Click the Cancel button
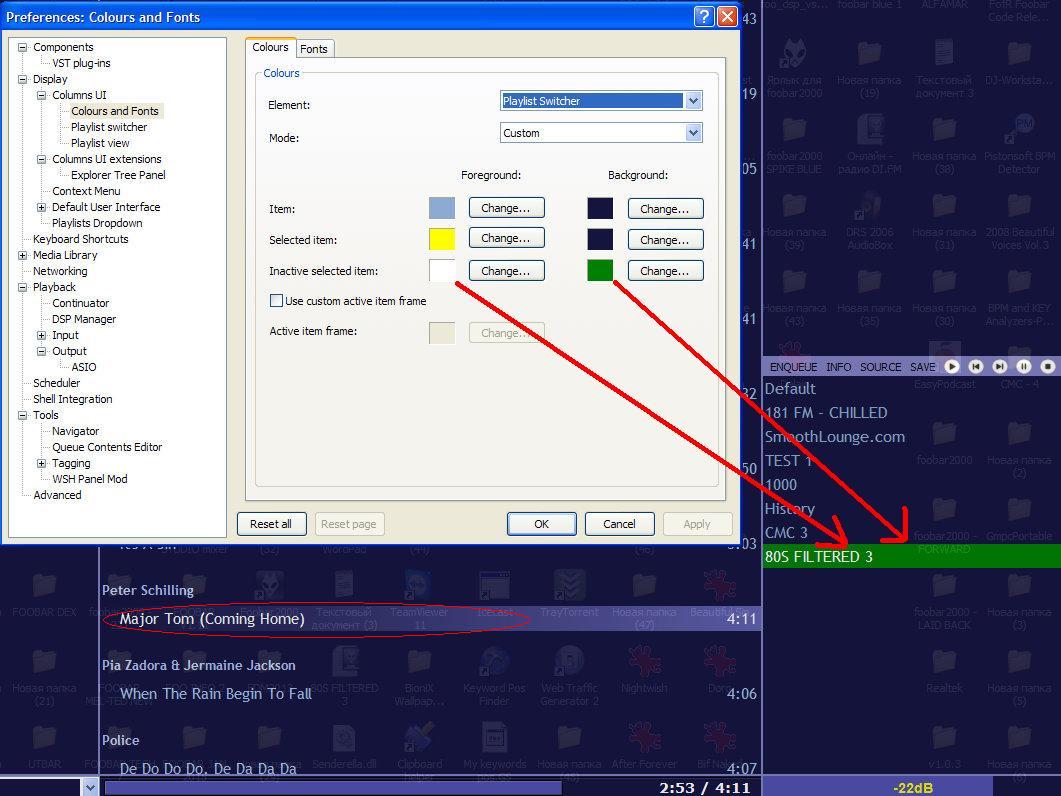 (x=619, y=524)
